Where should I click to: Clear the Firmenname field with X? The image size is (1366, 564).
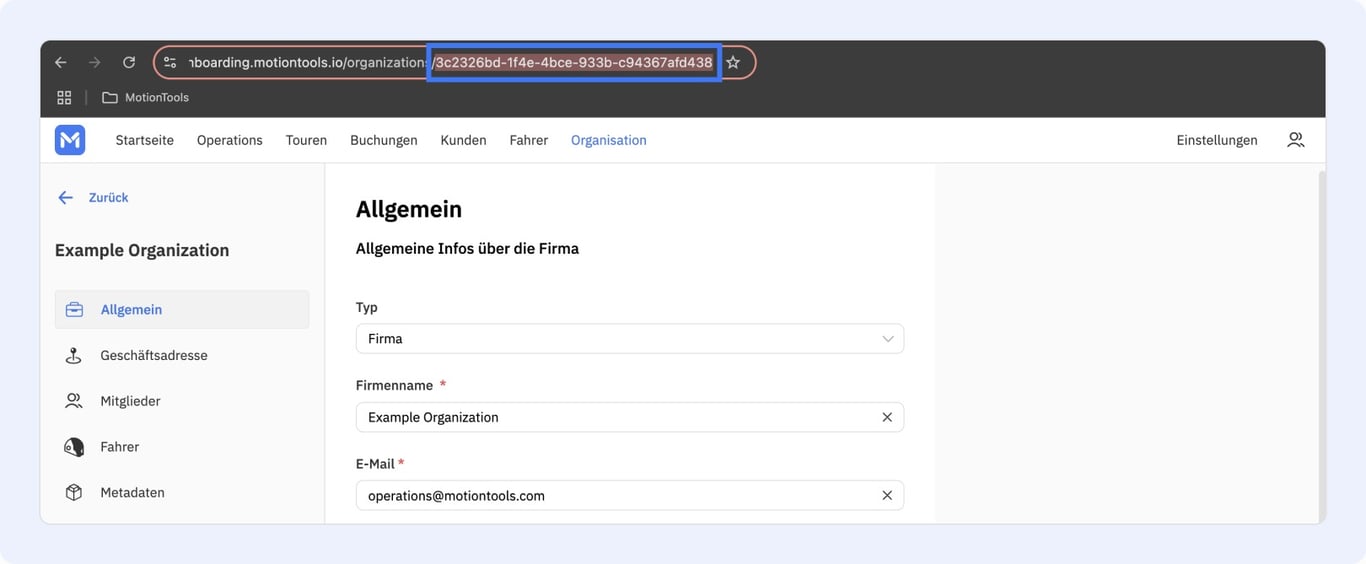(x=887, y=417)
